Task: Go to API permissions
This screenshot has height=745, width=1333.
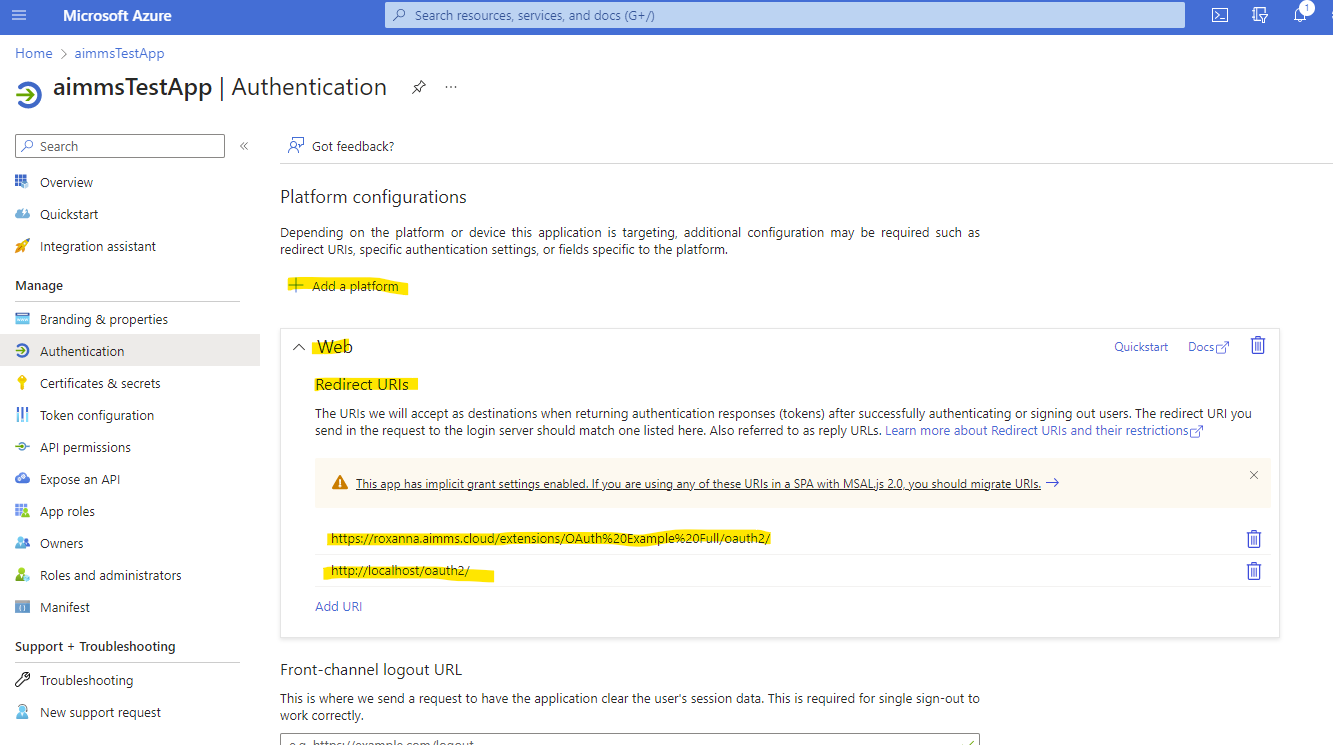Action: [85, 447]
